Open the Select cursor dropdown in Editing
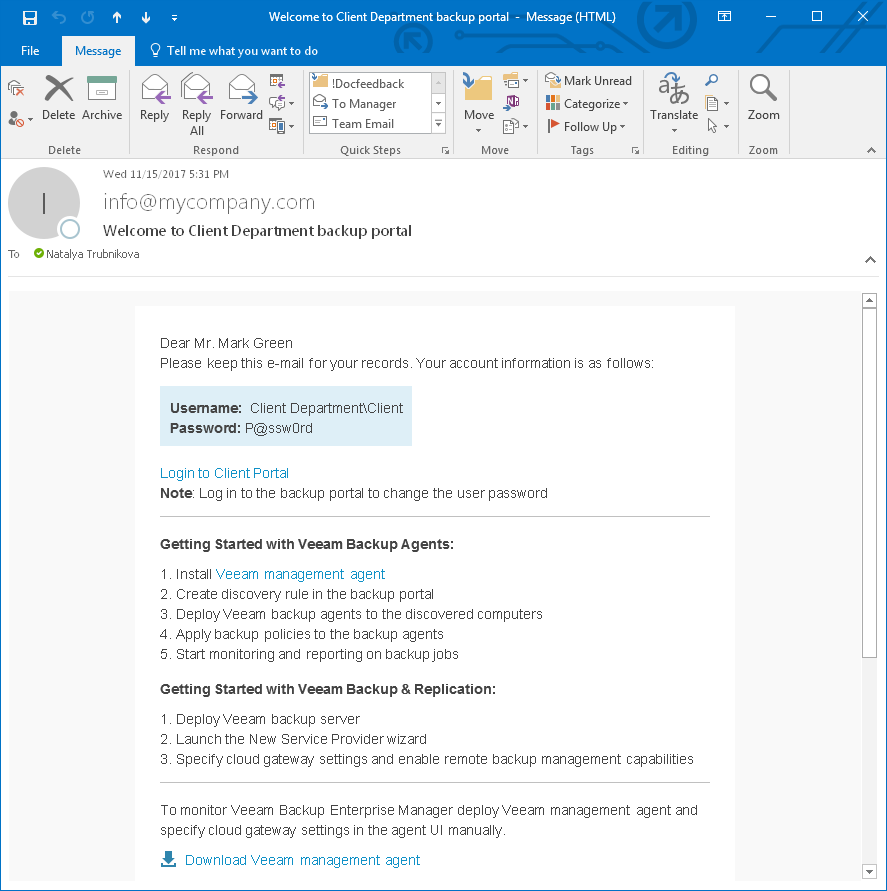This screenshot has width=887, height=891. (x=717, y=126)
